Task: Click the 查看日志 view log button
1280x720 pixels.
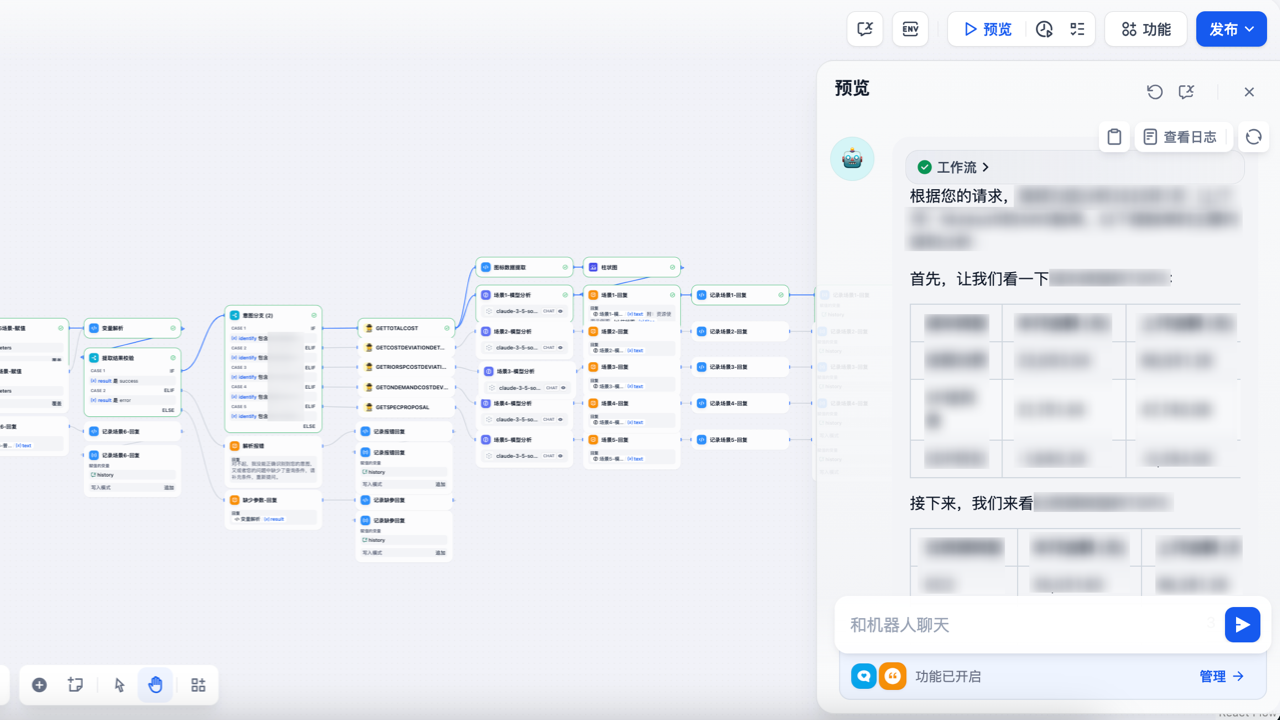Action: pos(1180,137)
